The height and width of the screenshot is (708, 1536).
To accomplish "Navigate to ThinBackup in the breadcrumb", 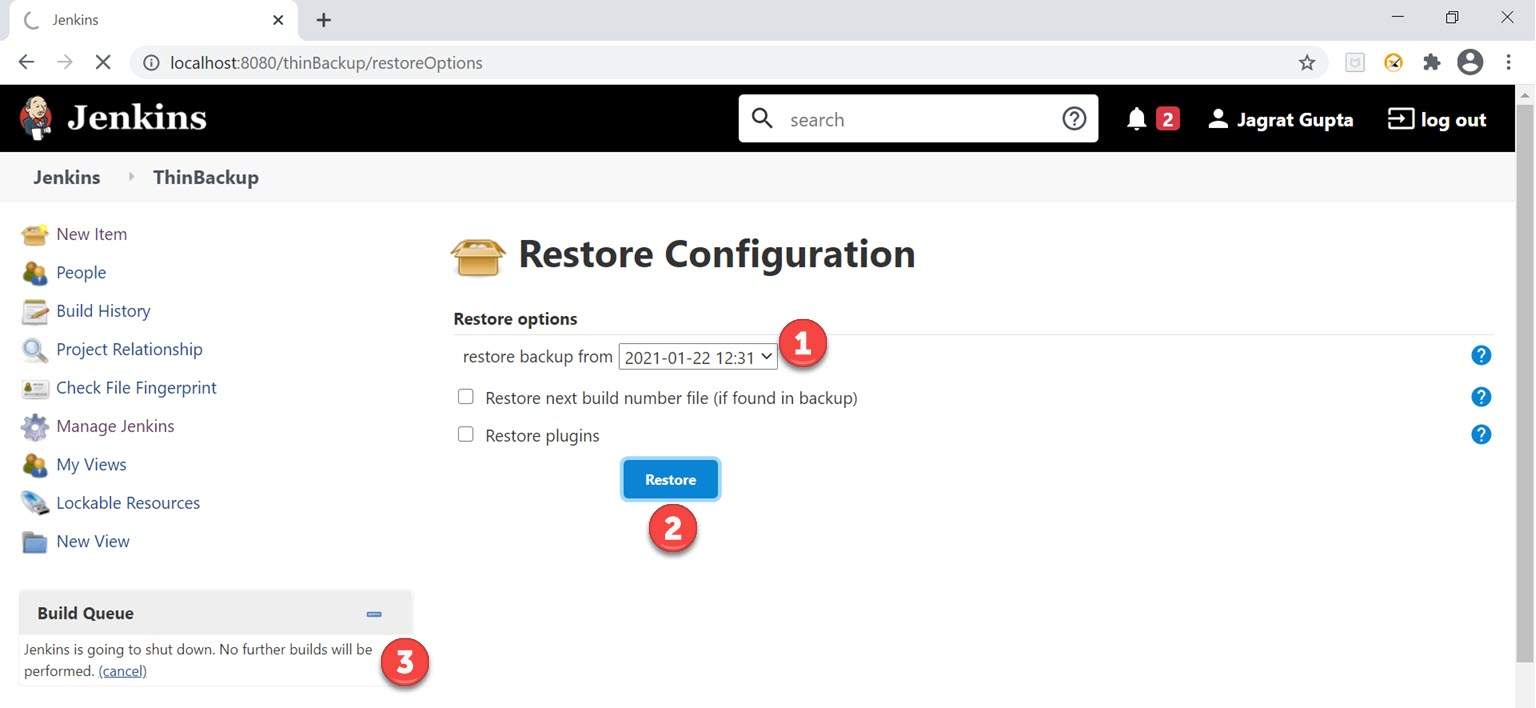I will coord(205,177).
